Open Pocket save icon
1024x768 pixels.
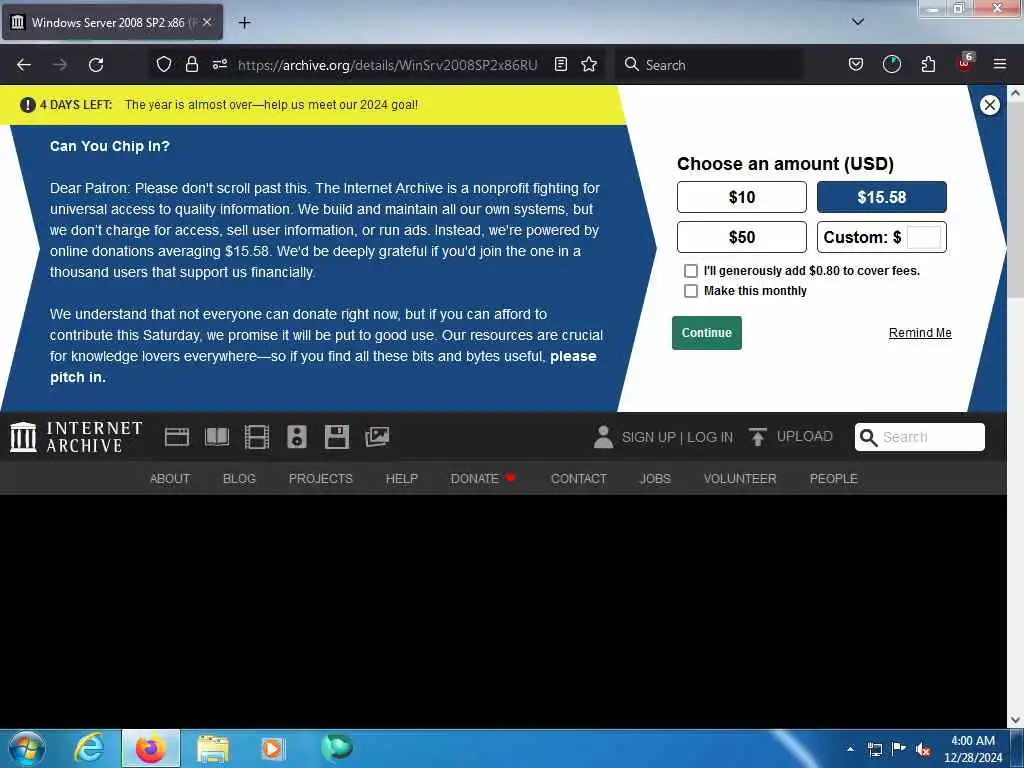point(856,64)
